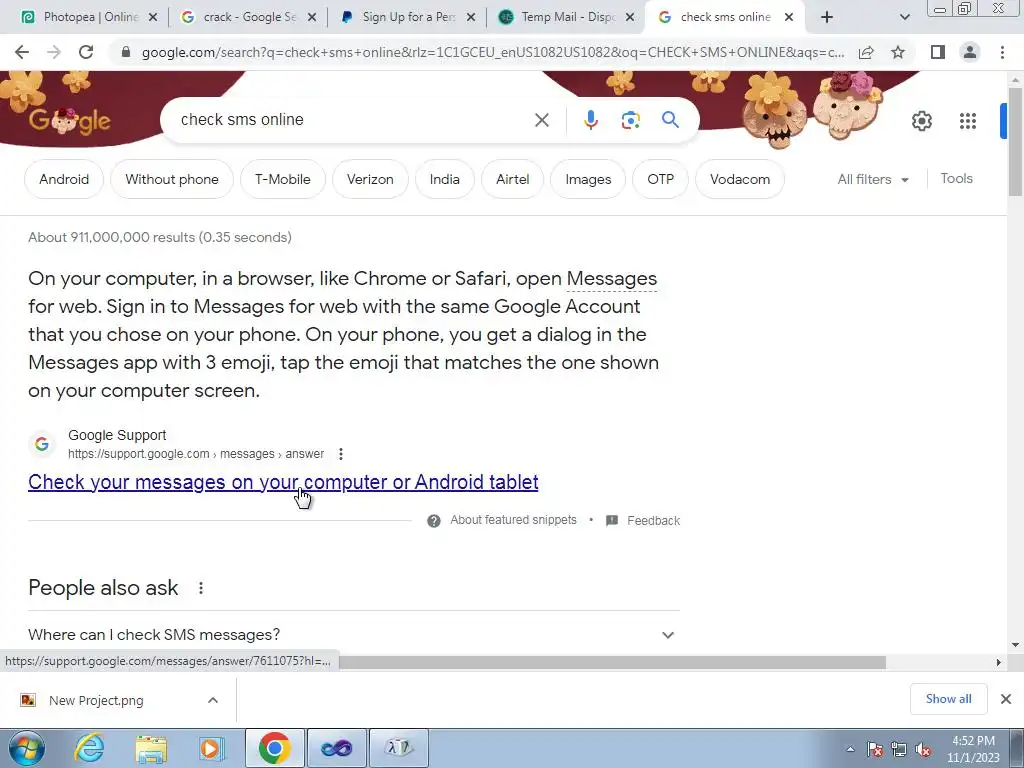Select the Airtel filter chip
Image resolution: width=1024 pixels, height=768 pixels.
[513, 179]
